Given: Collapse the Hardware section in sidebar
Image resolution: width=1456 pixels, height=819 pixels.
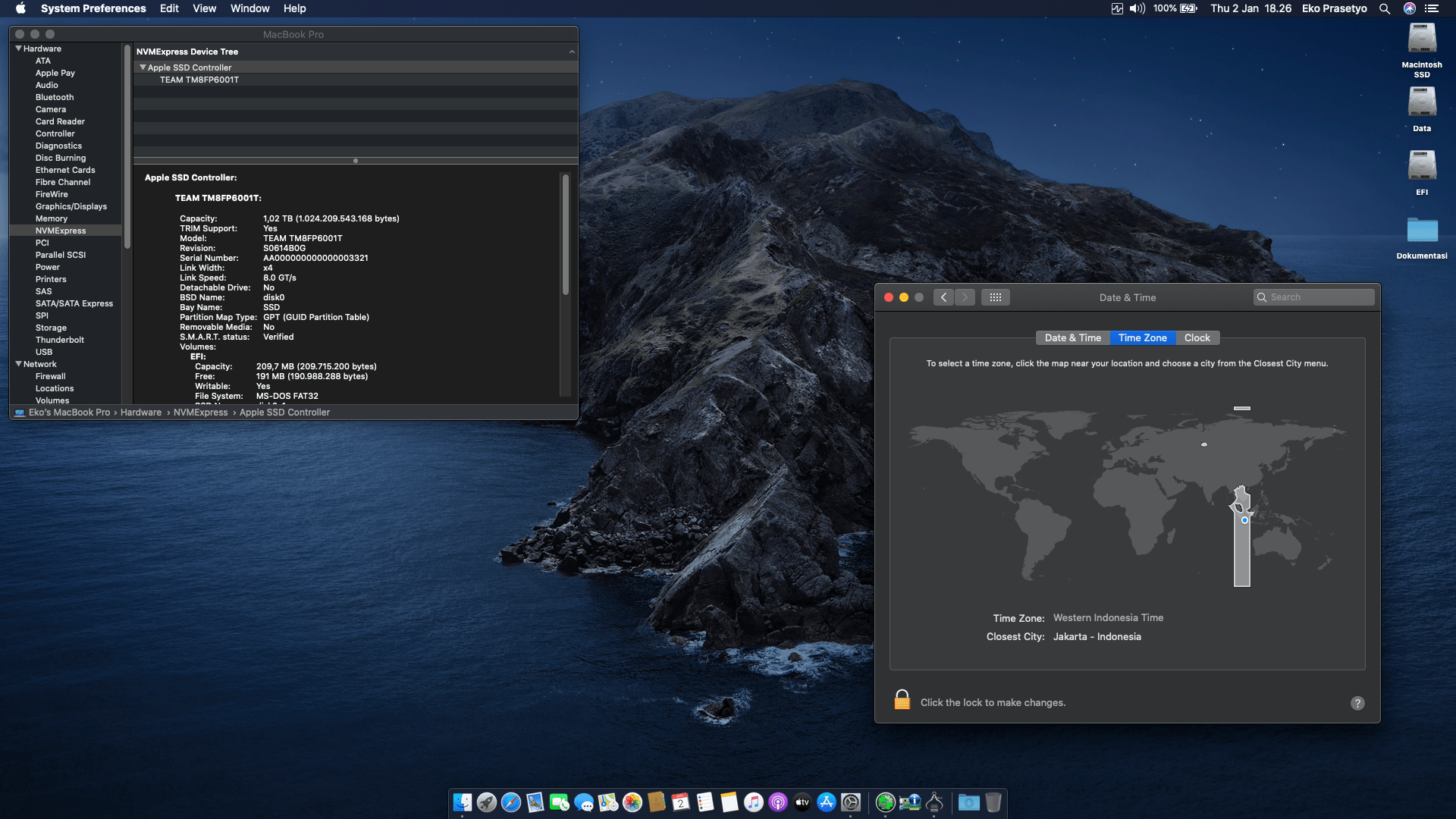Looking at the screenshot, I should [x=18, y=49].
